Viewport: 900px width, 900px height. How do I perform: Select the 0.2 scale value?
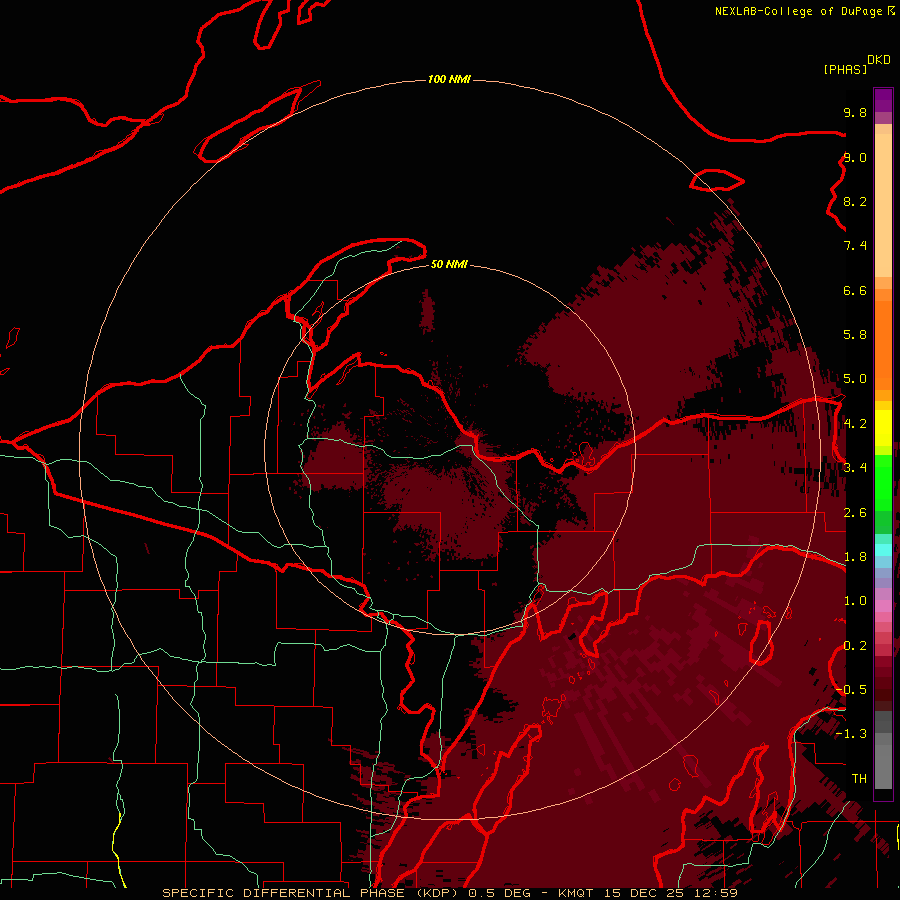point(855,646)
